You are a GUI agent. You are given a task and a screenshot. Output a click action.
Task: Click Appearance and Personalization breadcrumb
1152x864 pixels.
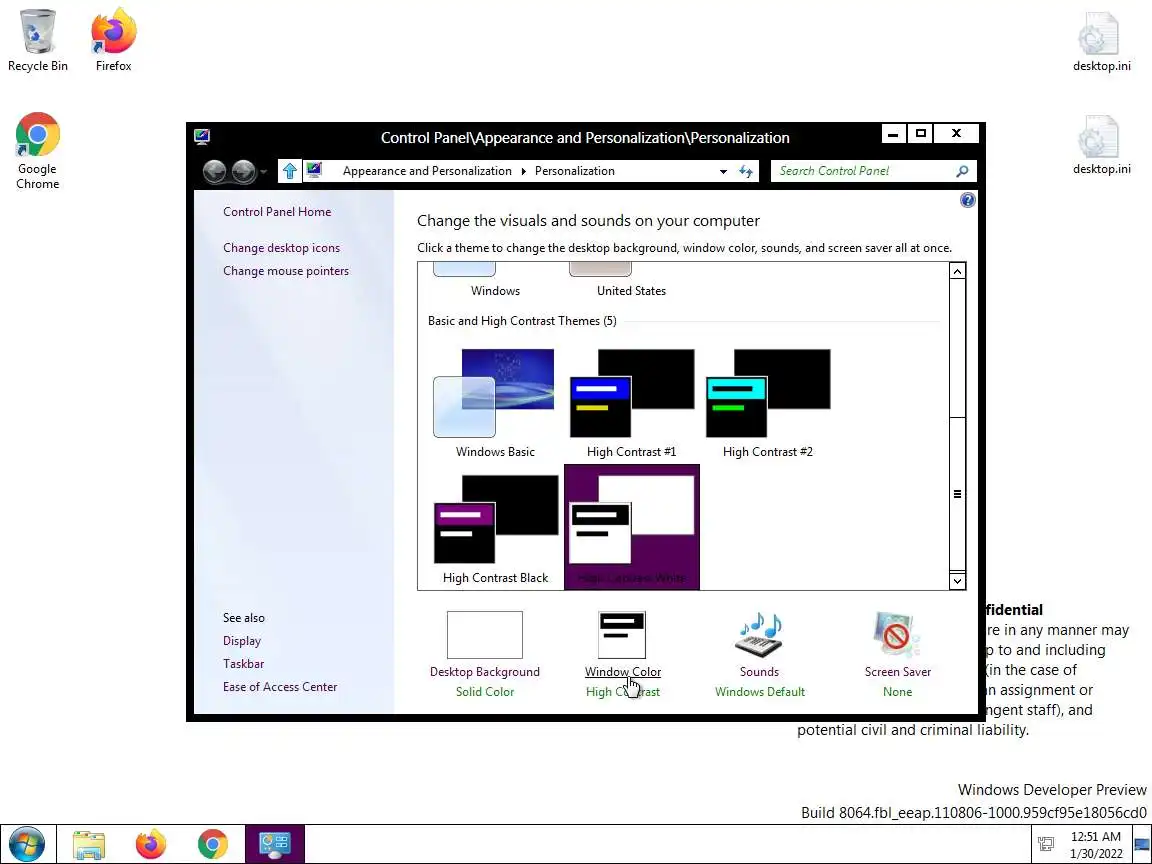[x=427, y=171]
